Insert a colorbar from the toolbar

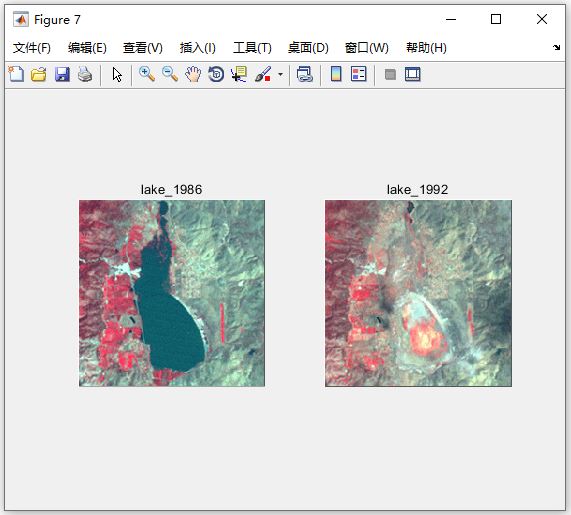coord(336,74)
